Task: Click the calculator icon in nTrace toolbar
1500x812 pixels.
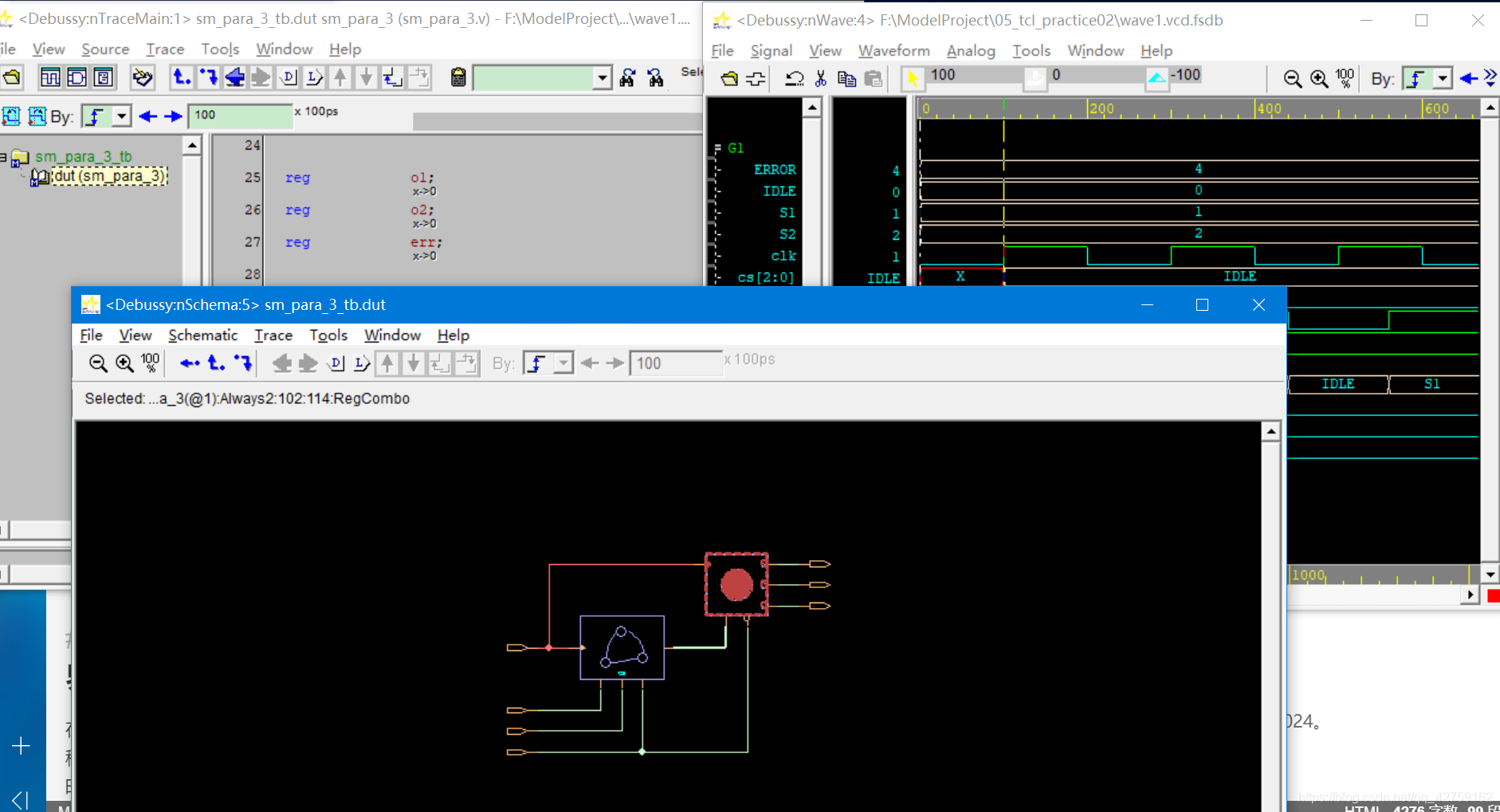Action: pyautogui.click(x=457, y=77)
